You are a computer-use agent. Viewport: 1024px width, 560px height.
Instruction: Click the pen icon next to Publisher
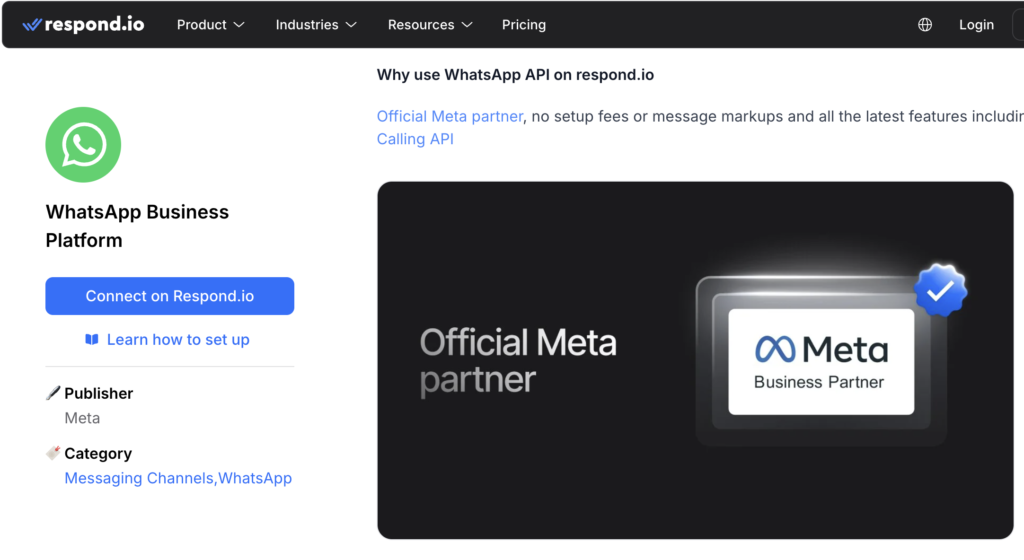(x=53, y=393)
